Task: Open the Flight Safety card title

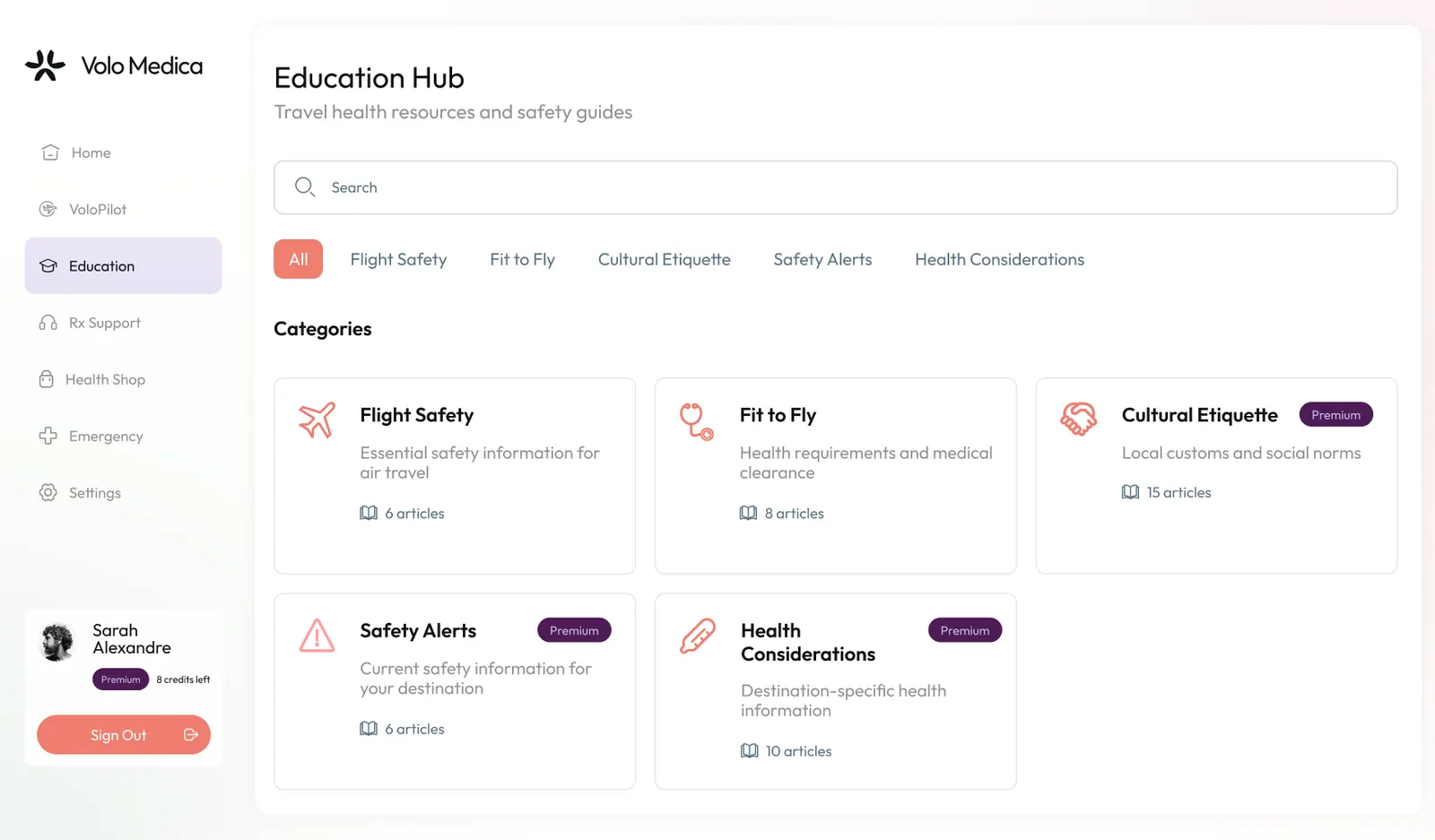Action: pyautogui.click(x=416, y=415)
